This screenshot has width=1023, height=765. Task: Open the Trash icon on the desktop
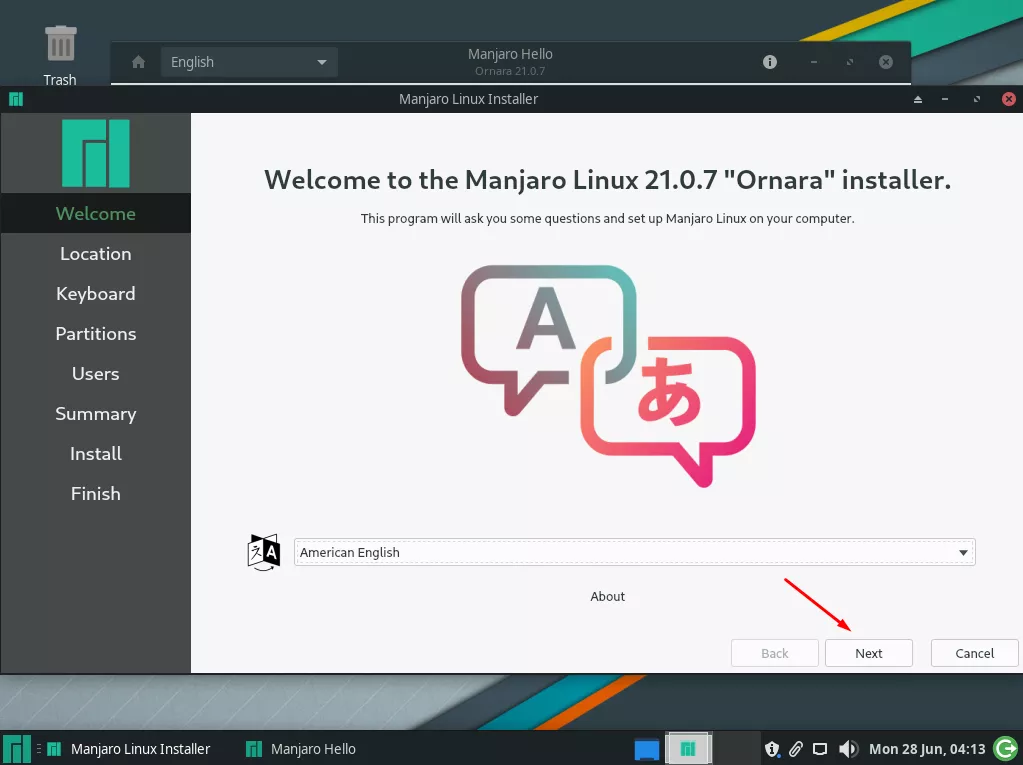[x=60, y=55]
